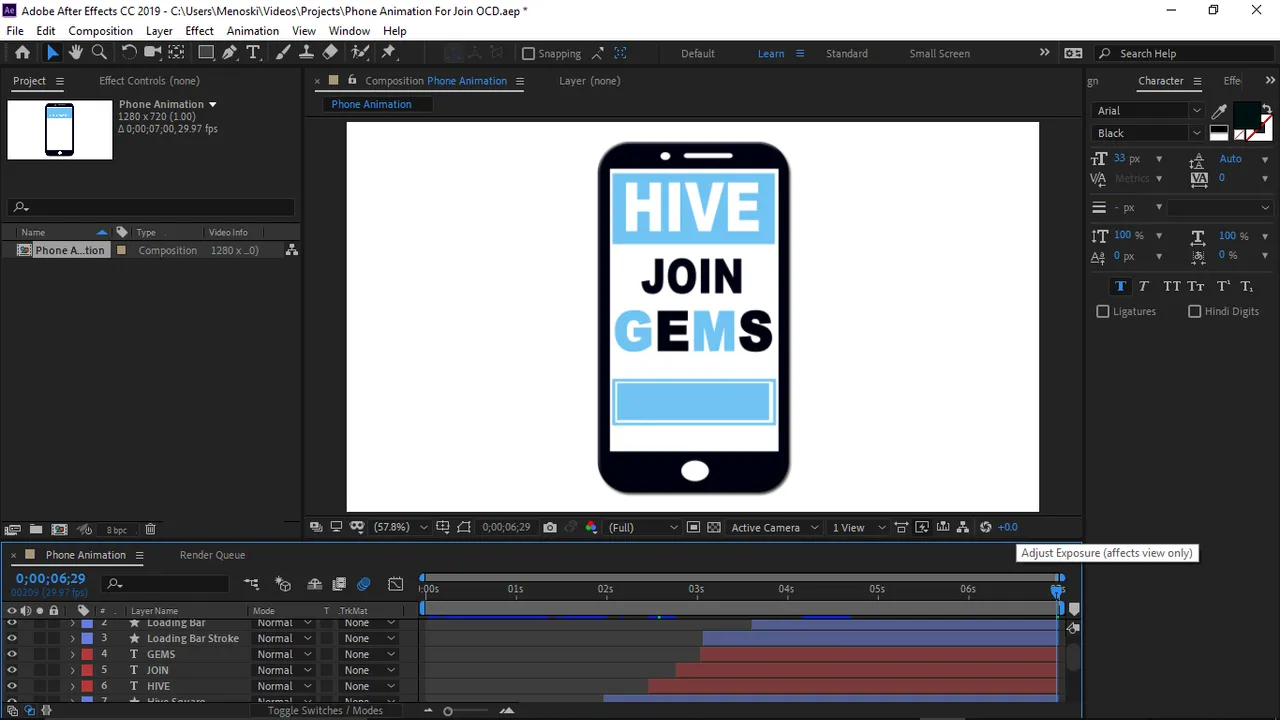
Task: Open the Composition menu
Action: (x=100, y=31)
